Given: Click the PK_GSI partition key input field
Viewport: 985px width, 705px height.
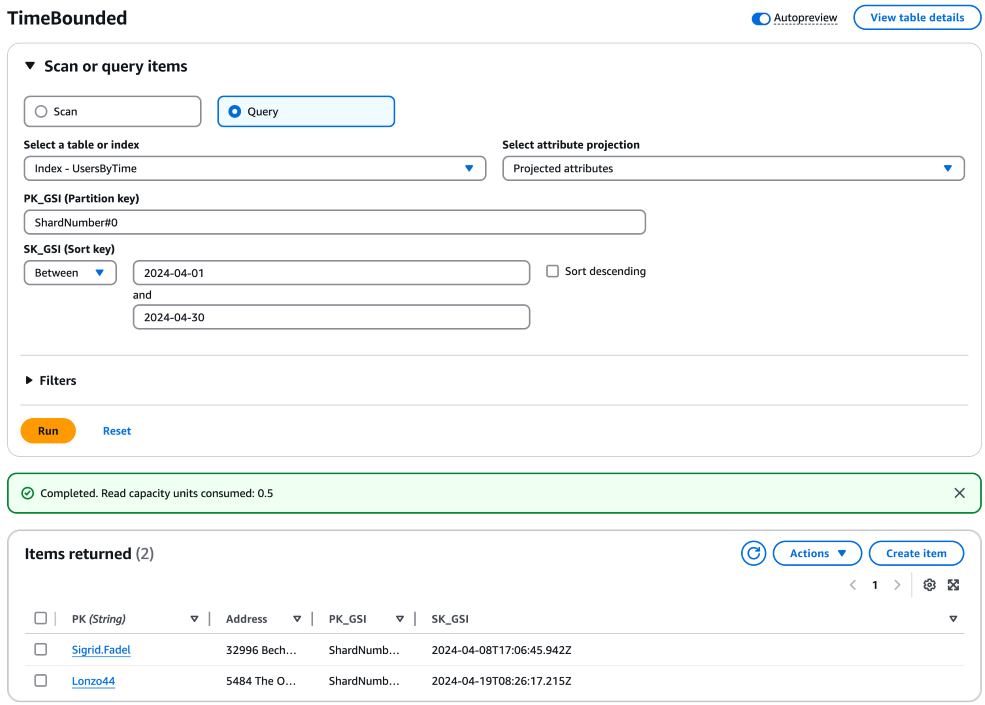Looking at the screenshot, I should click(x=334, y=221).
